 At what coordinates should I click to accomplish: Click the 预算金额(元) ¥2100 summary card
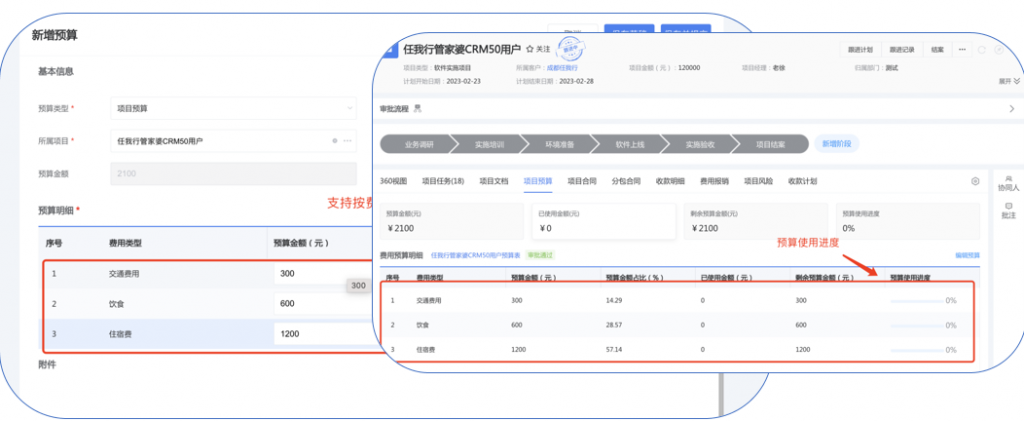451,221
